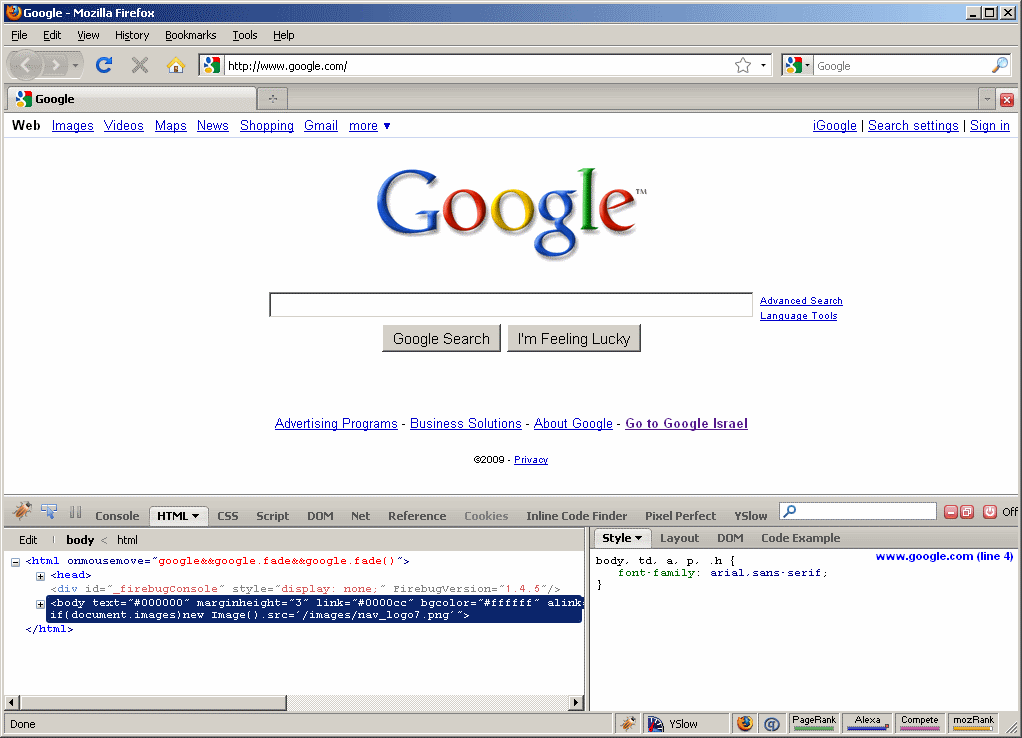Screen dimensions: 1022x738
Task: Expand the head node in the HTML tree
Action: click(41, 576)
